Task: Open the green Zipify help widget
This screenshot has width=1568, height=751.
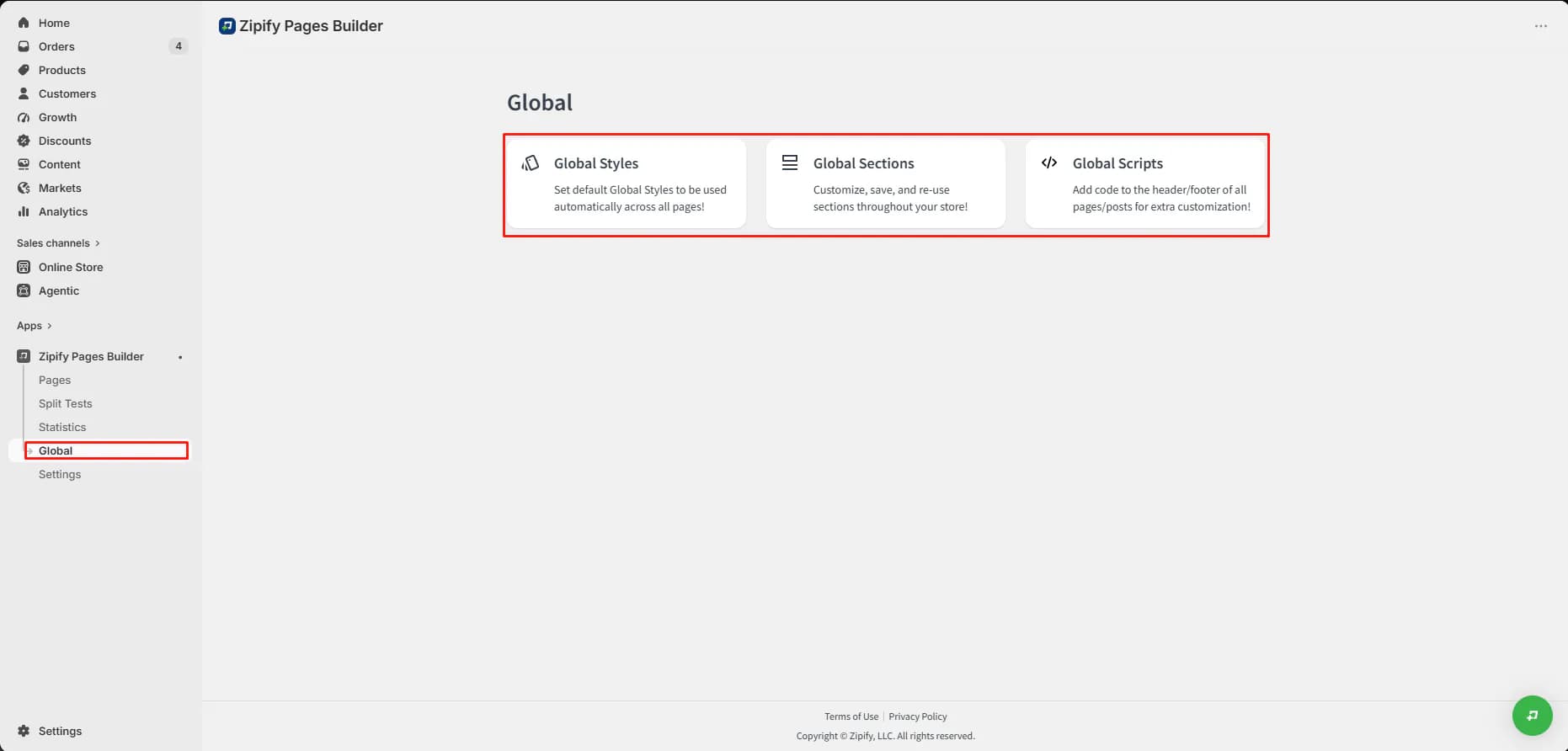Action: click(1533, 716)
